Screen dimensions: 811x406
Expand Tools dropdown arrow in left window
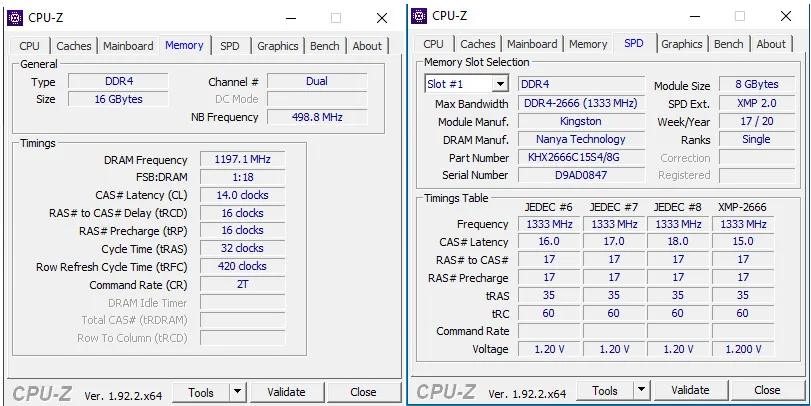(x=237, y=393)
